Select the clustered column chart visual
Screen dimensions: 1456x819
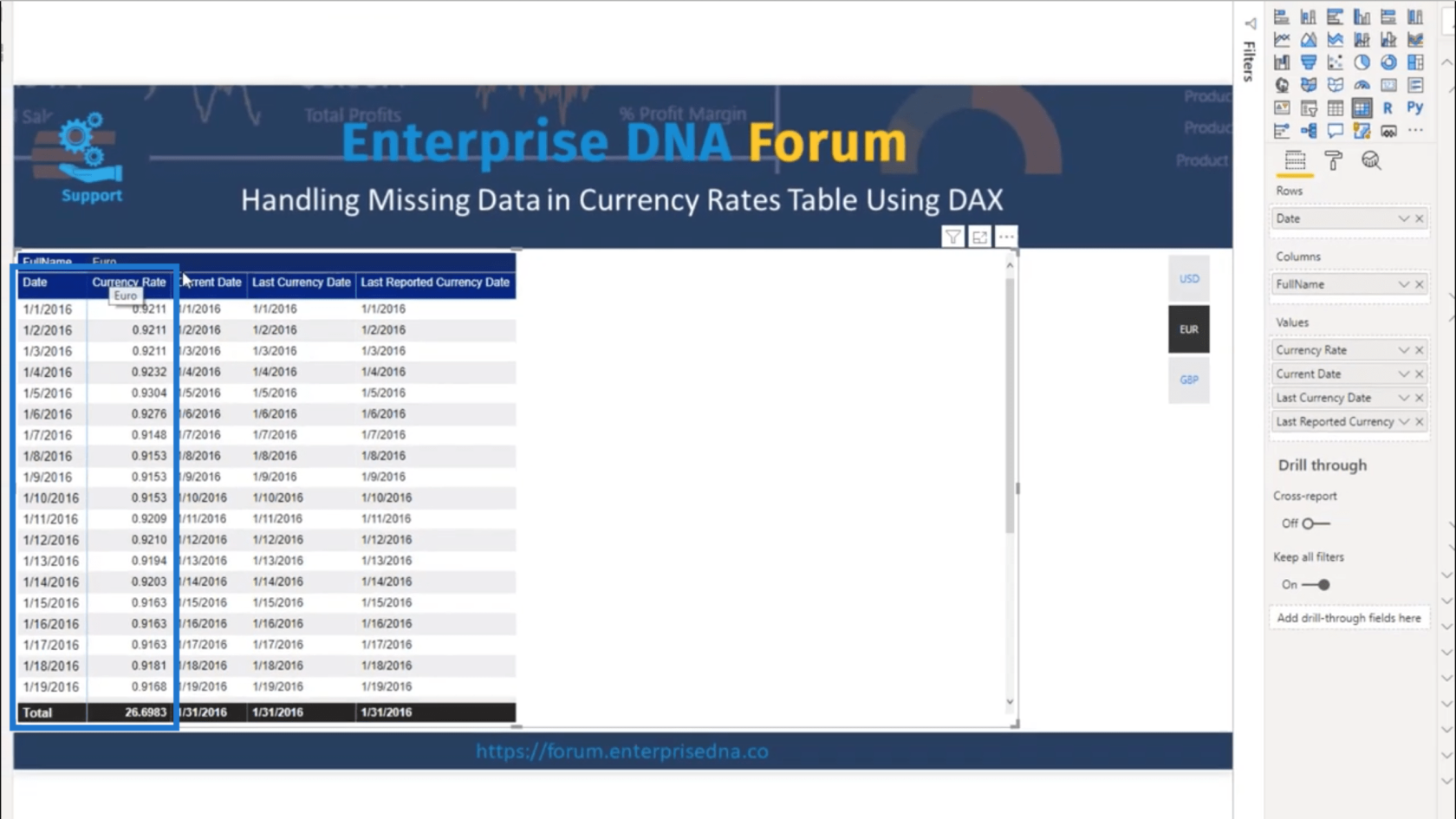coord(1362,16)
